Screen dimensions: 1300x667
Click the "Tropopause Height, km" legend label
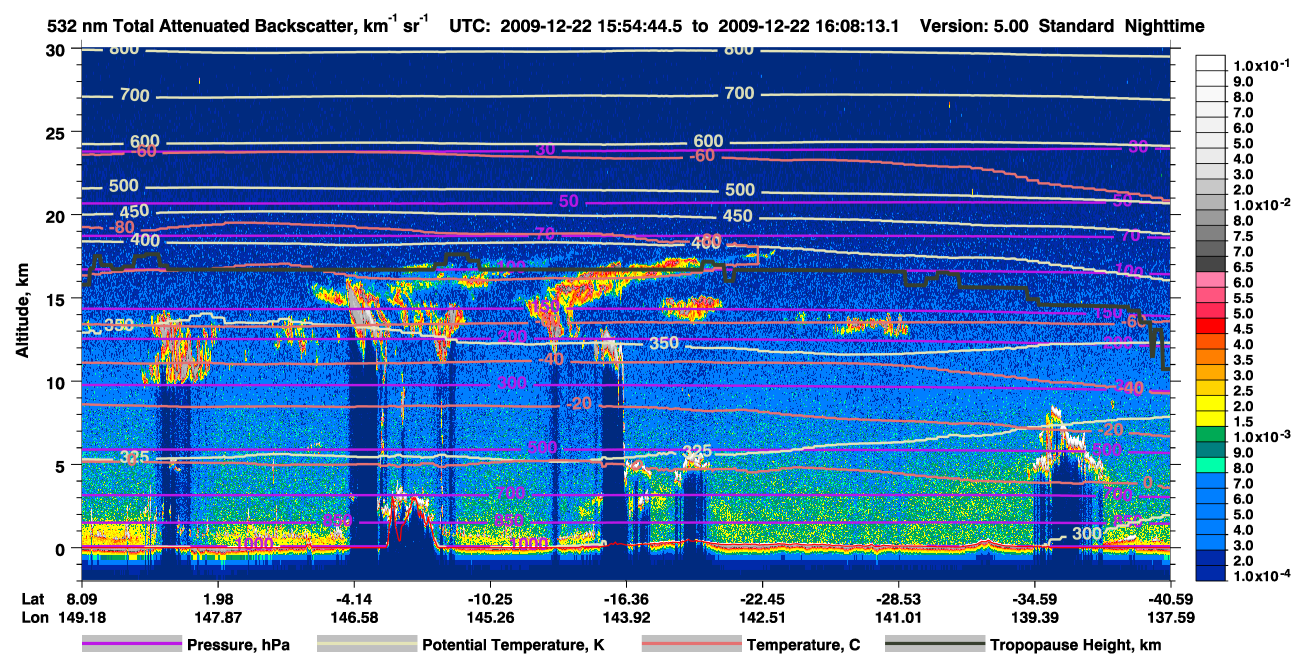pyautogui.click(x=1076, y=646)
